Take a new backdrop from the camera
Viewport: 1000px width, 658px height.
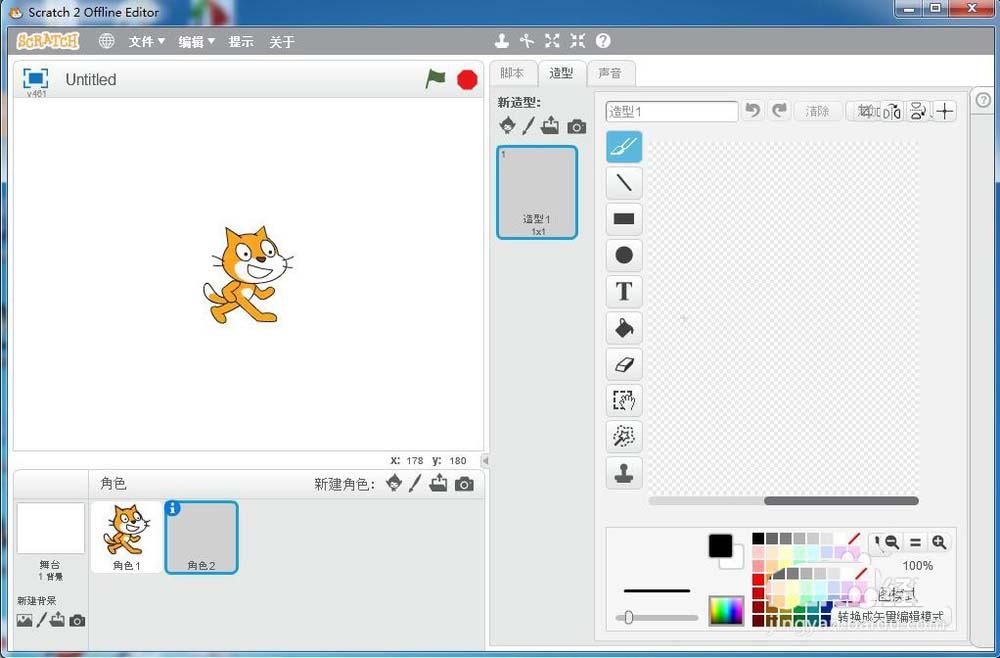pyautogui.click(x=77, y=620)
